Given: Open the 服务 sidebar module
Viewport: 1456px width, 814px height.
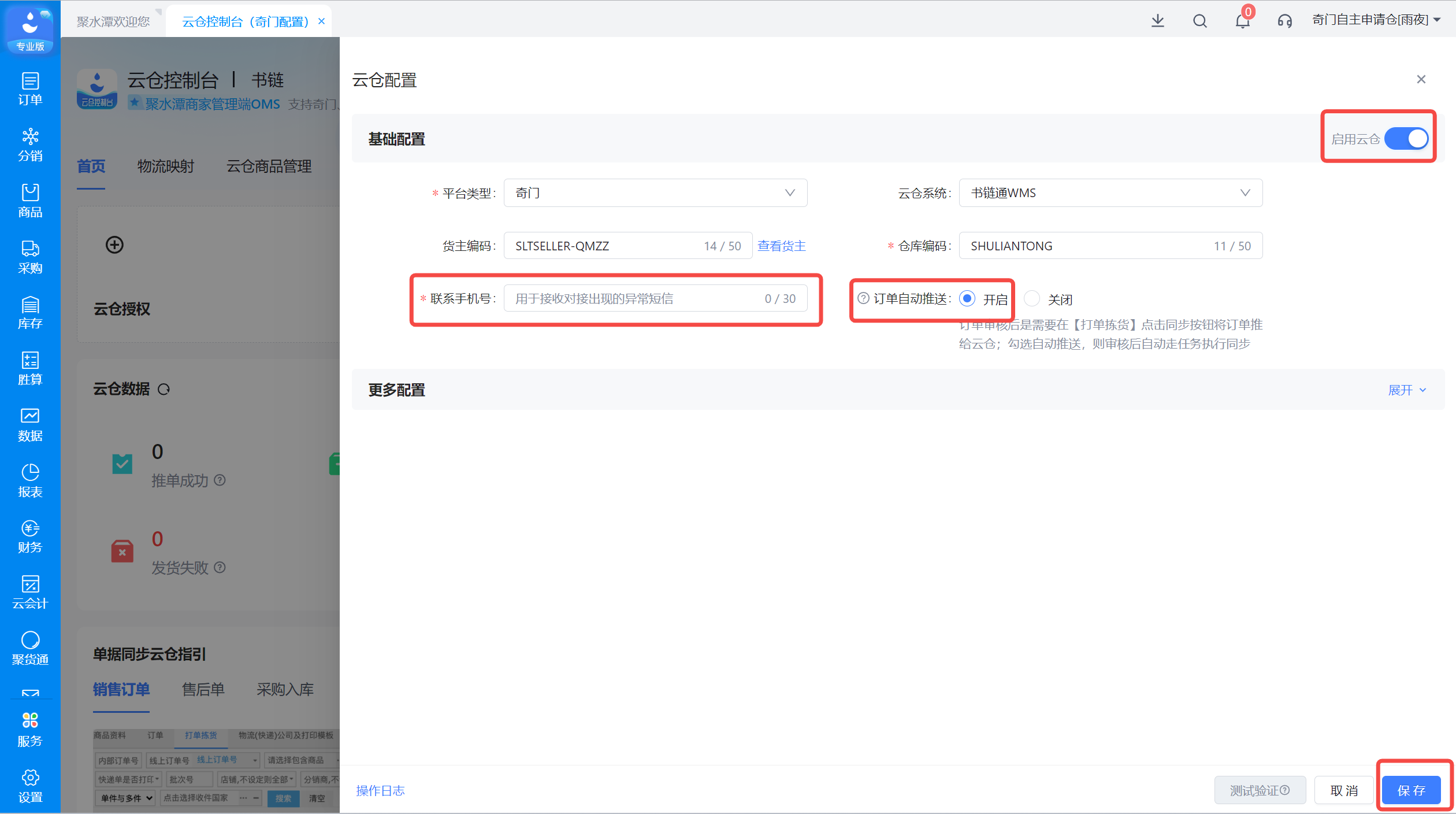Looking at the screenshot, I should tap(30, 730).
